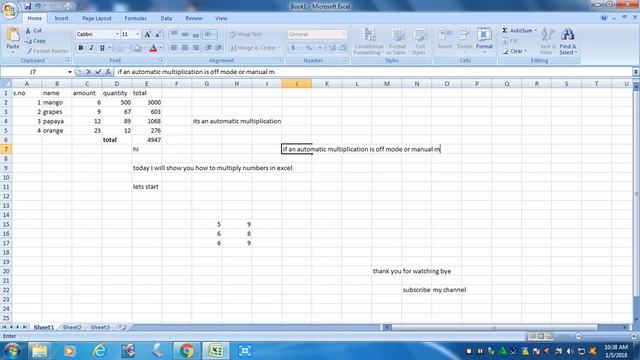
Task: Open File Explorer folder in taskbar
Action: point(40,351)
